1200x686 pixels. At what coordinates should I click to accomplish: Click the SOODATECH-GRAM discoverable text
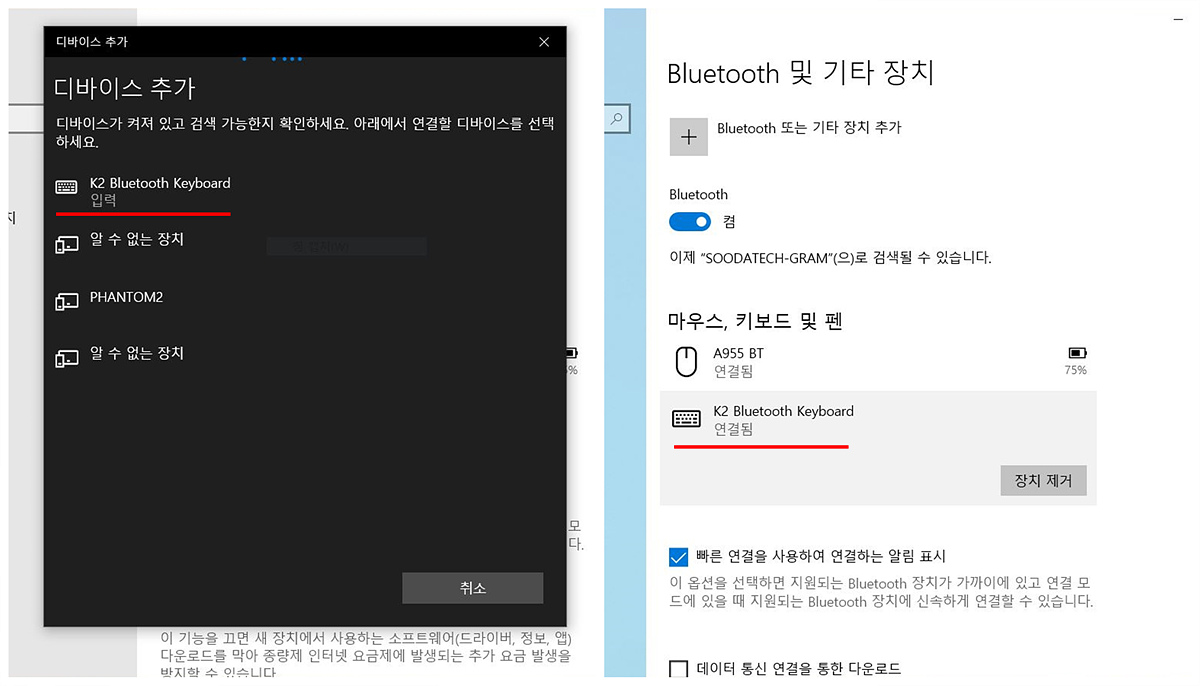click(830, 257)
